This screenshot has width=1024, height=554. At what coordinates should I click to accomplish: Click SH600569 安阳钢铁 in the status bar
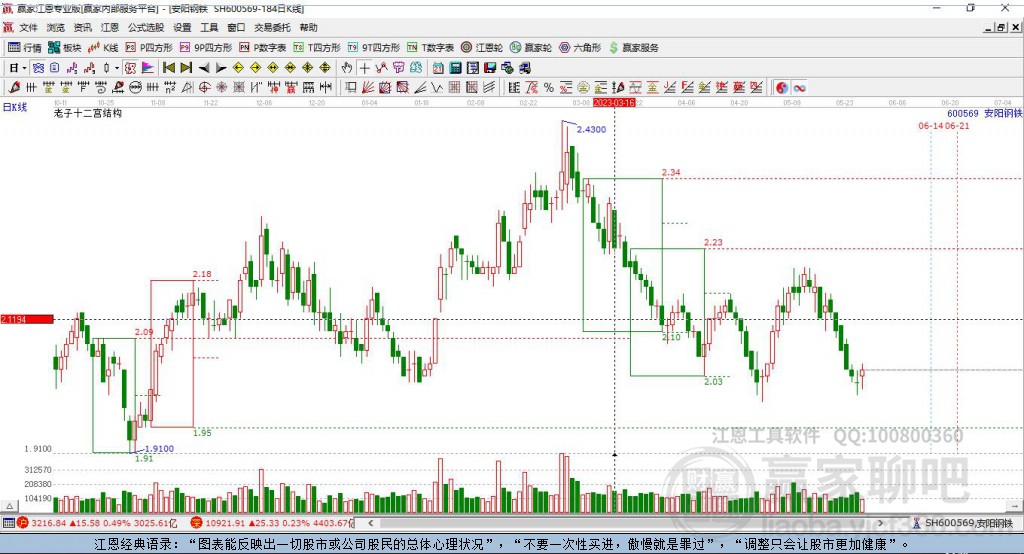tap(969, 523)
